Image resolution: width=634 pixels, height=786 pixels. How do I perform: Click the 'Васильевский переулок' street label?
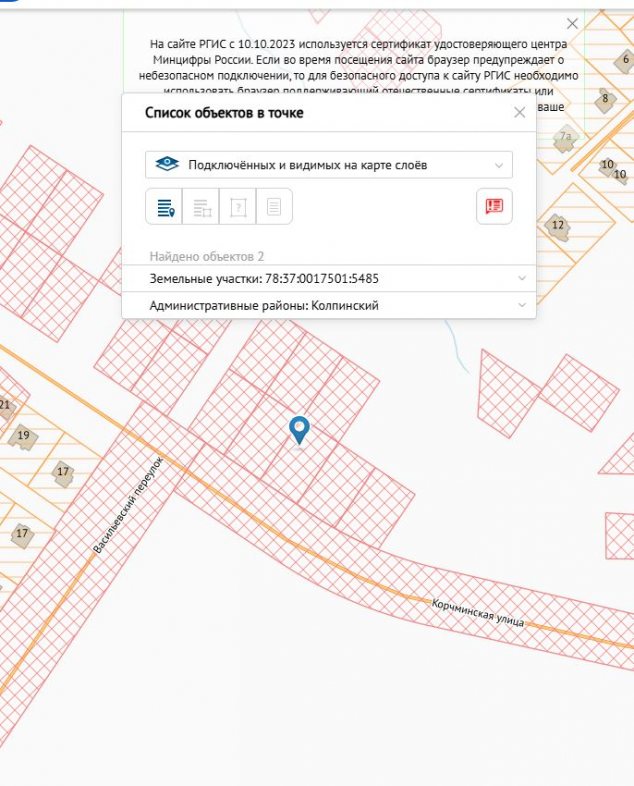(126, 510)
